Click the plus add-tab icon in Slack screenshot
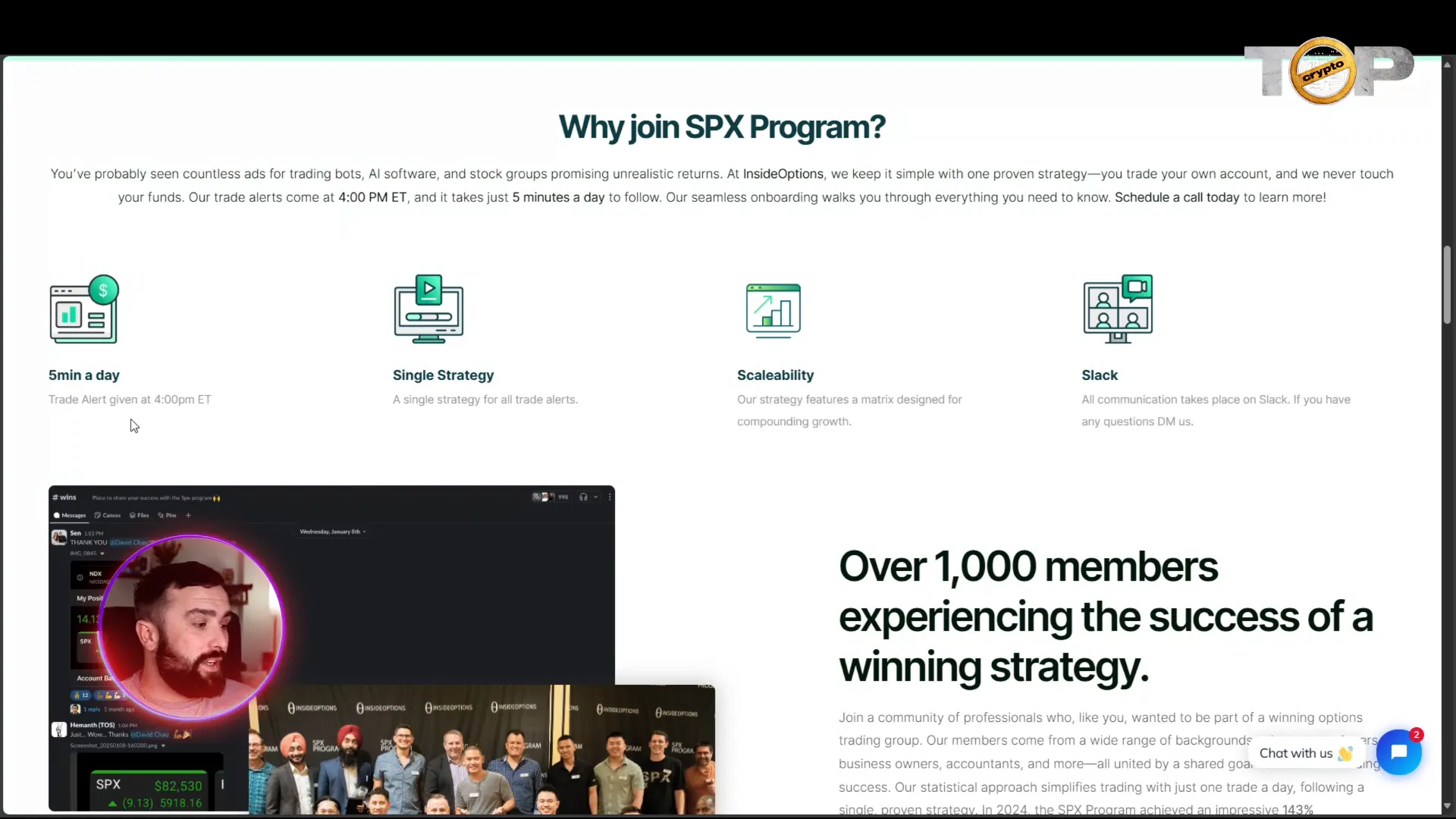The width and height of the screenshot is (1456, 819). coord(188,516)
